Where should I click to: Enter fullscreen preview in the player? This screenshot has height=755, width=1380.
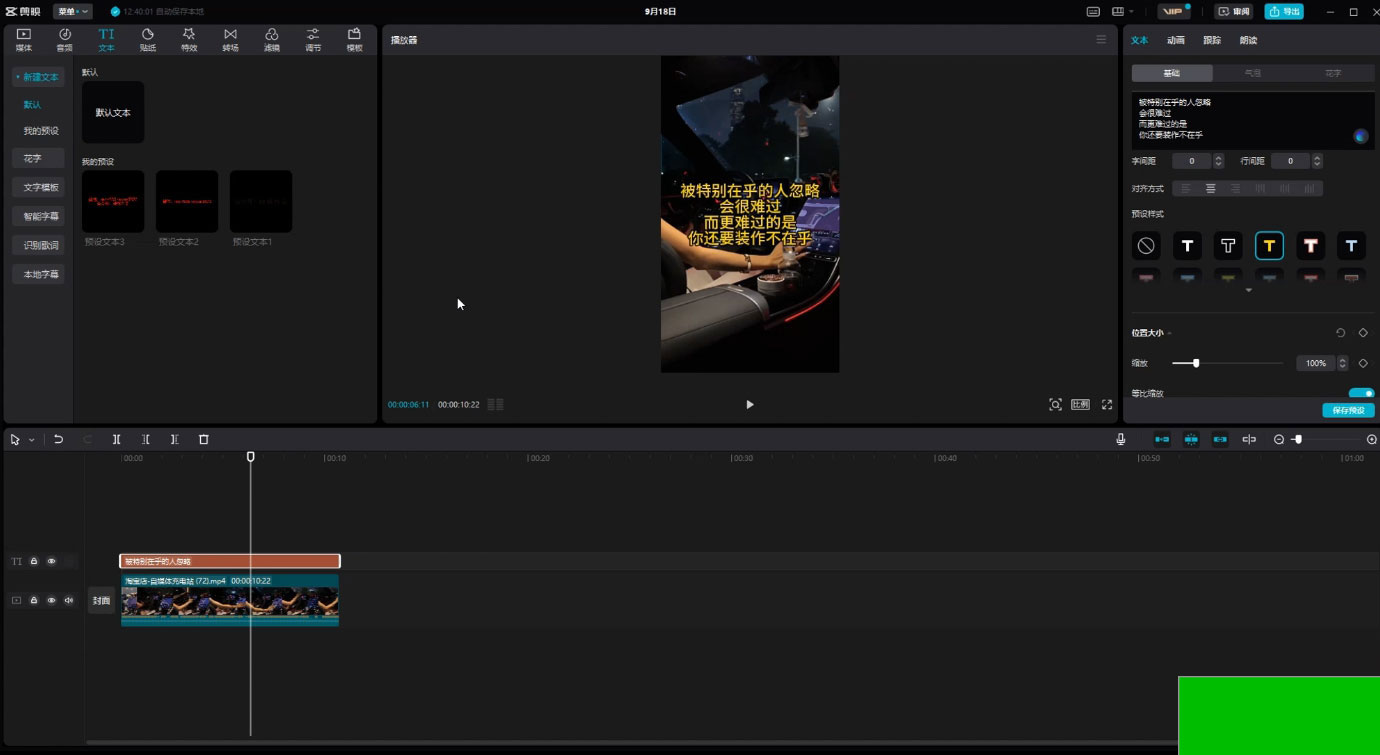click(x=1107, y=404)
